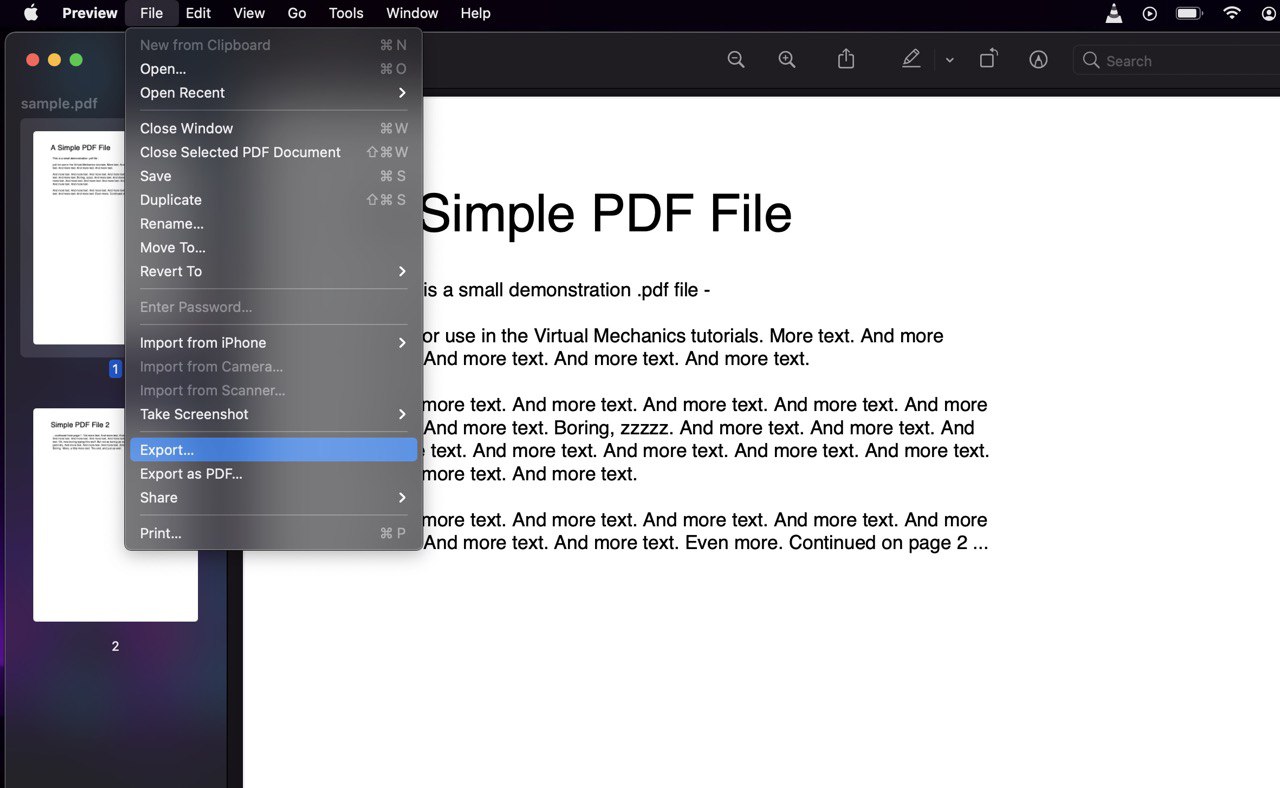Click the Zoom Out magnifier icon

736,59
